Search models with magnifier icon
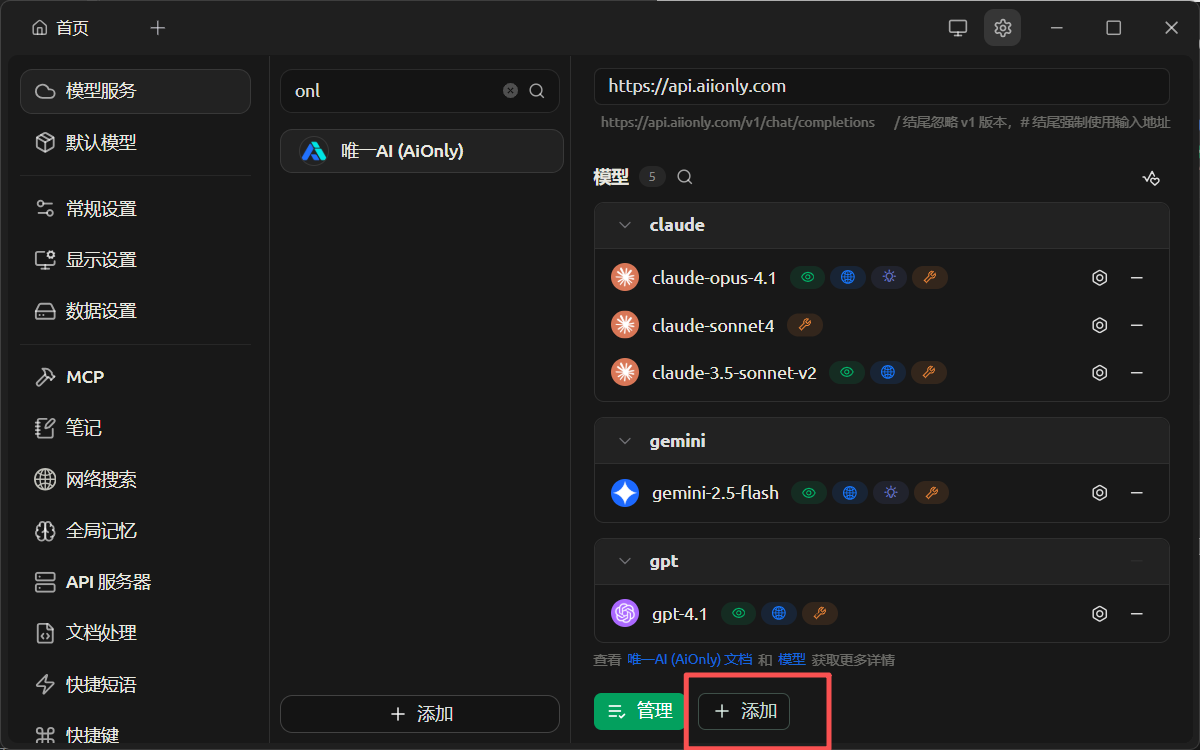Image resolution: width=1200 pixels, height=750 pixels. [685, 177]
